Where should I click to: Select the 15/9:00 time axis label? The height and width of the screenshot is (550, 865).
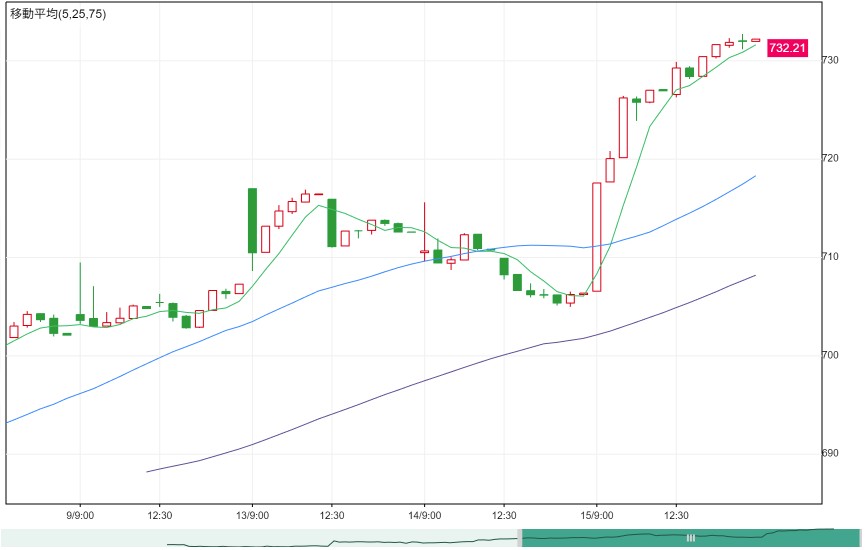point(596,515)
